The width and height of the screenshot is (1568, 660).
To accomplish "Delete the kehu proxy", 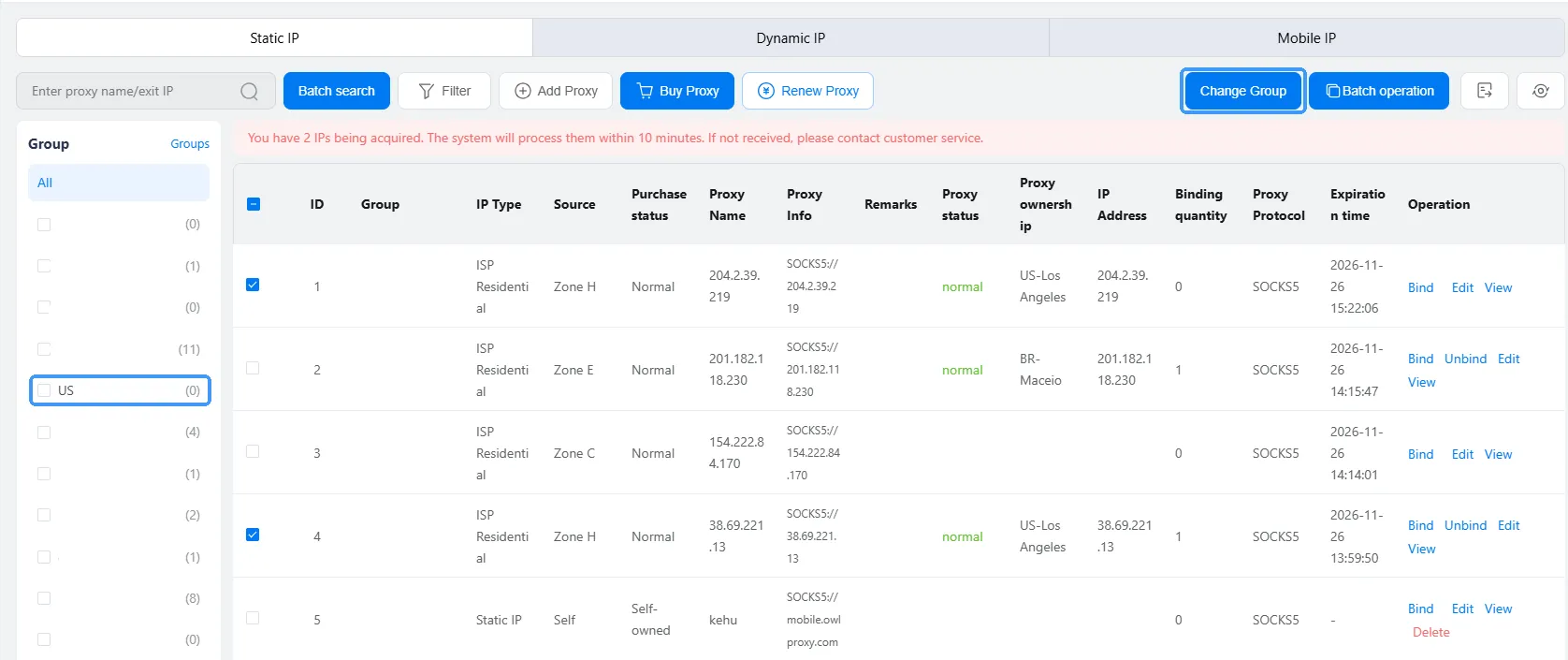I will click(1431, 632).
